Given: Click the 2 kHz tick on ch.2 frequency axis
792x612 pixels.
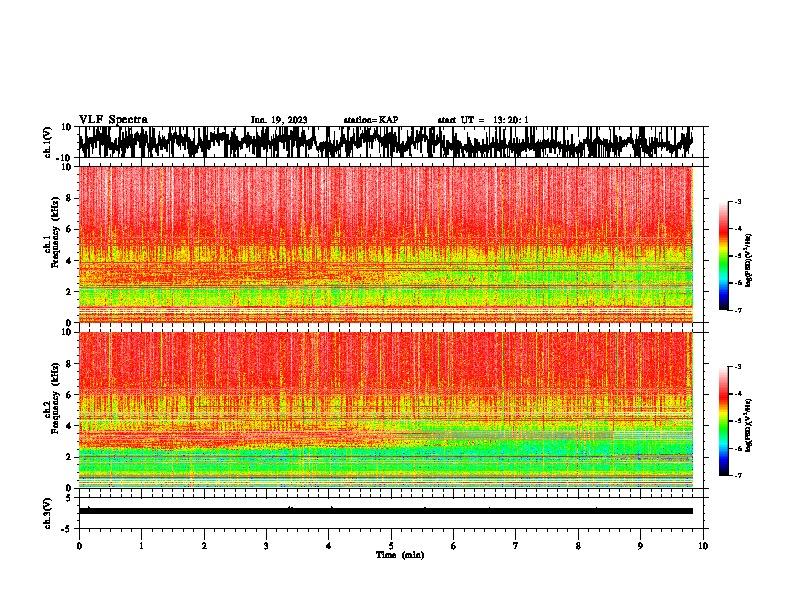Looking at the screenshot, I should 69,457.
